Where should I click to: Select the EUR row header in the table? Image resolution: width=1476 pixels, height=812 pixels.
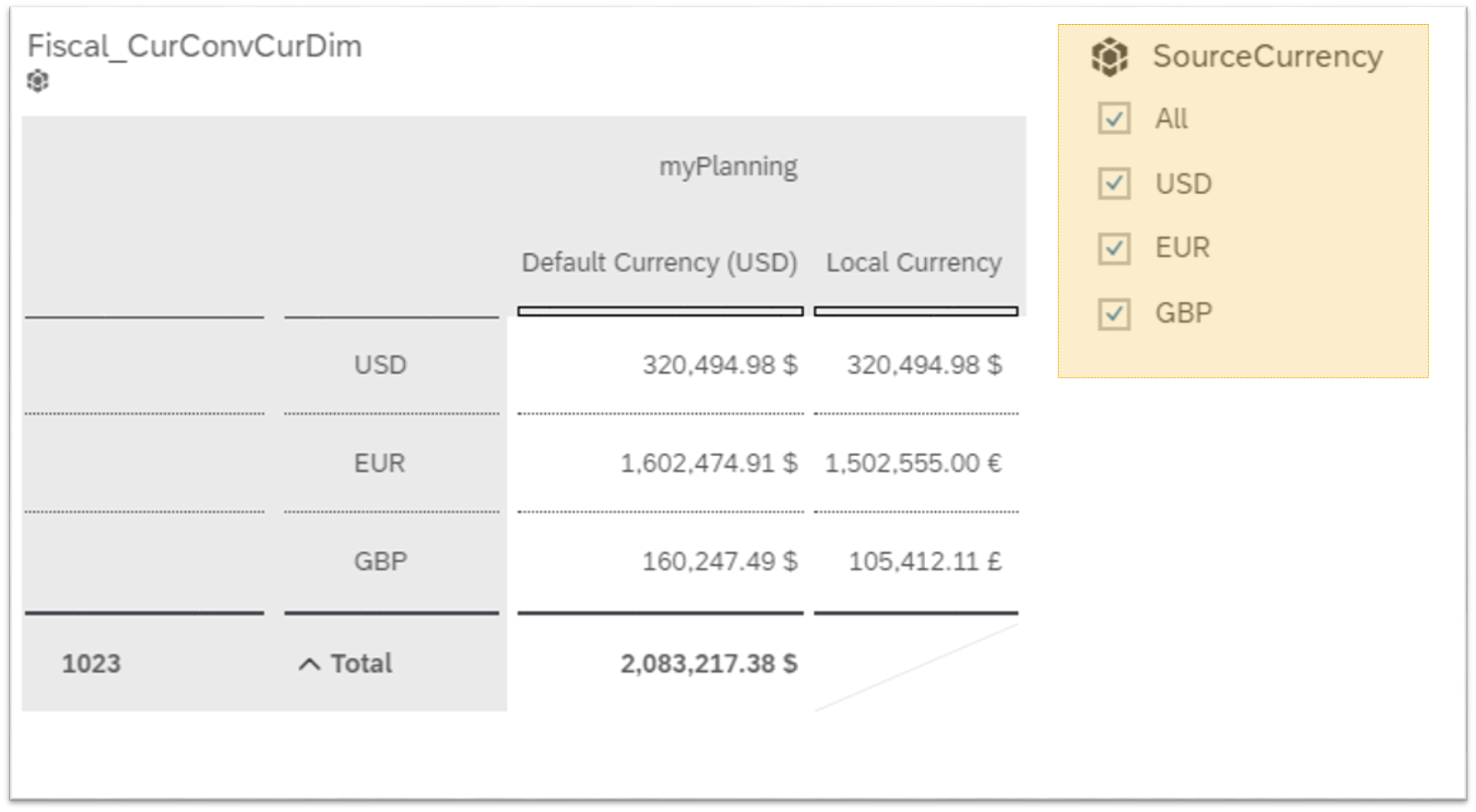point(379,463)
